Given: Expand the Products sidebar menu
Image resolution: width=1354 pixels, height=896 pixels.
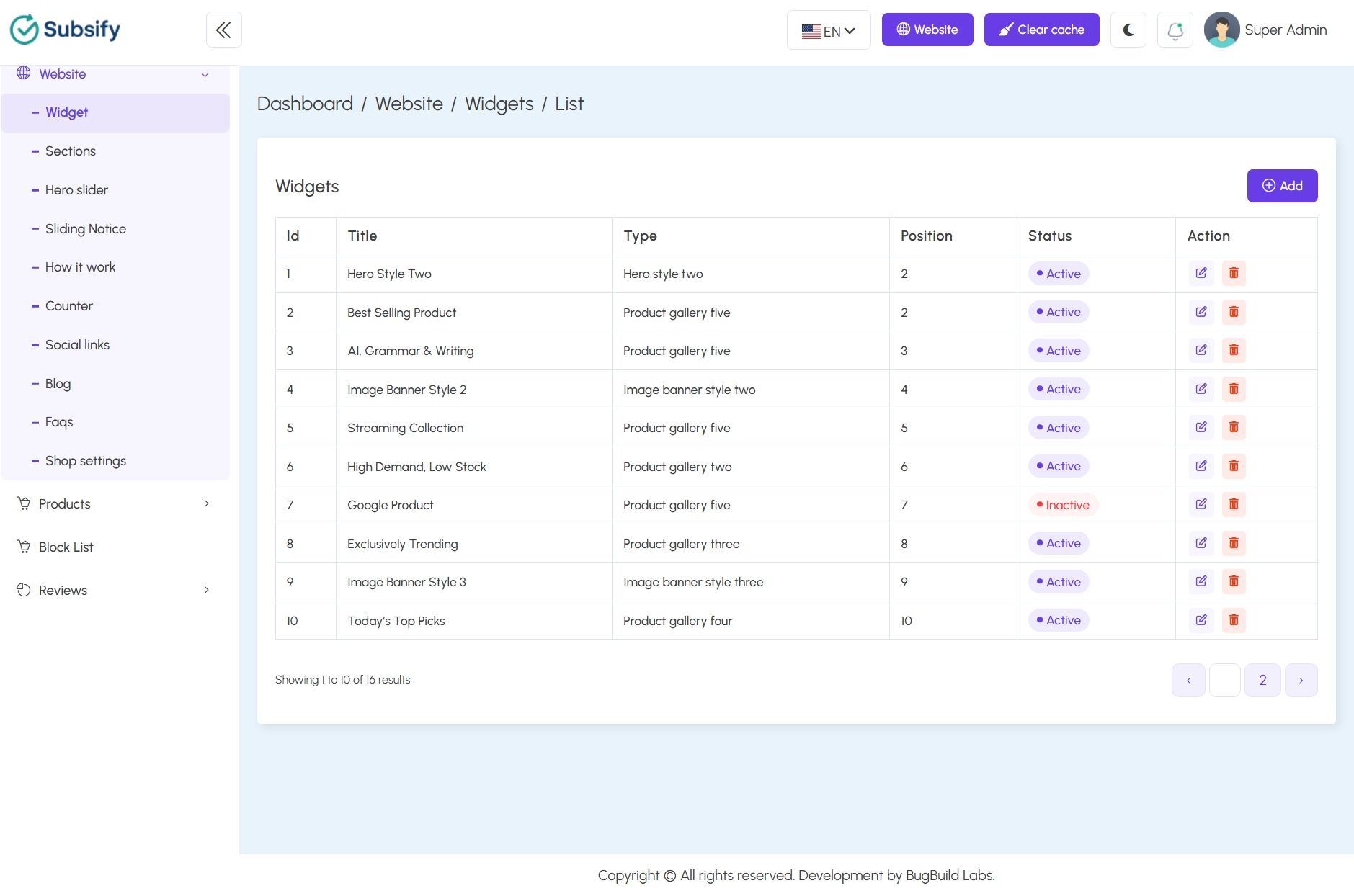Looking at the screenshot, I should click(x=115, y=503).
